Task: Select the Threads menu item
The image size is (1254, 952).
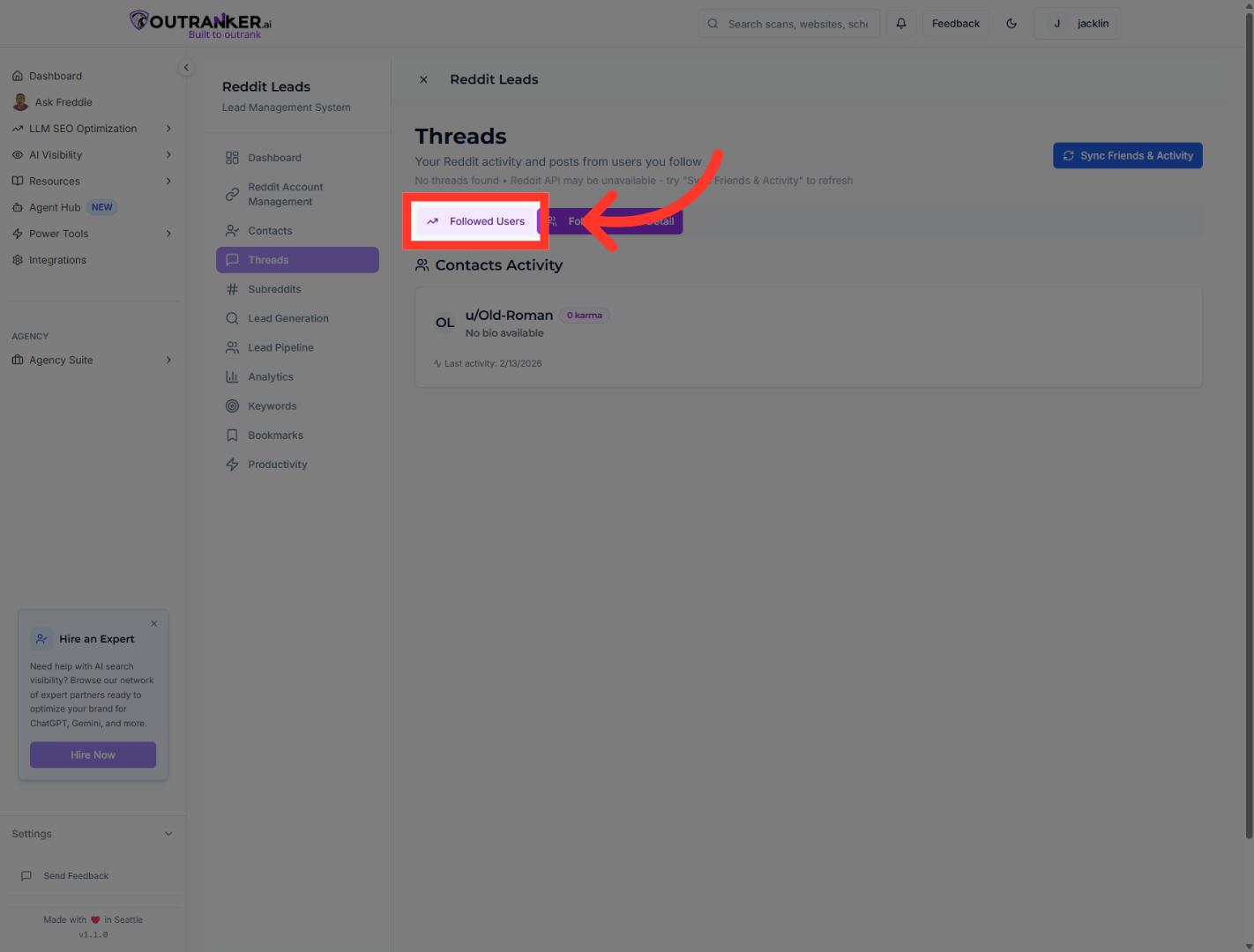Action: click(297, 260)
